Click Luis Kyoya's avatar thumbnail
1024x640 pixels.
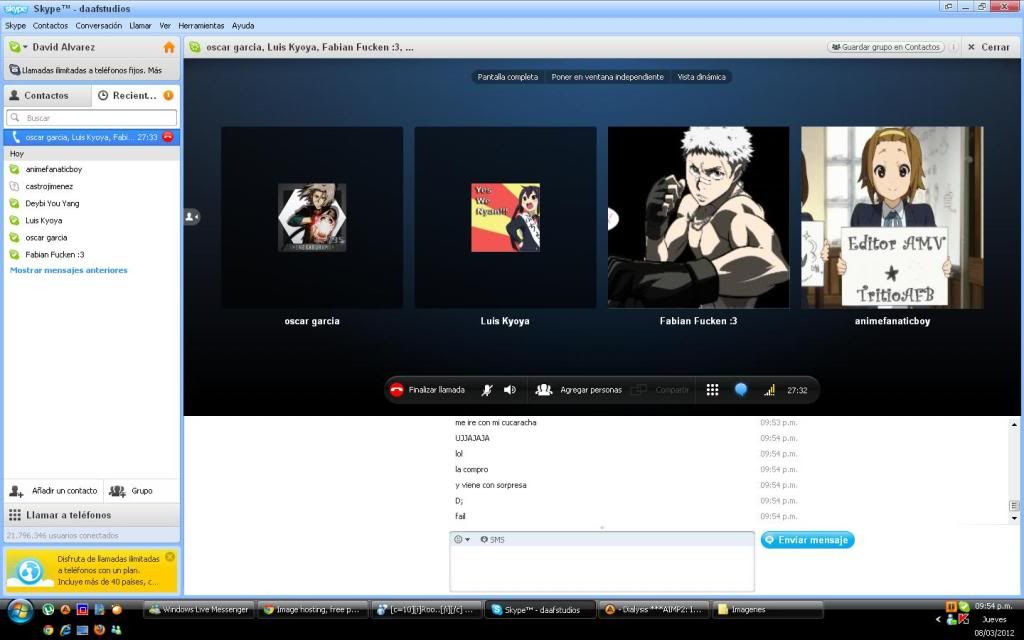tap(505, 217)
